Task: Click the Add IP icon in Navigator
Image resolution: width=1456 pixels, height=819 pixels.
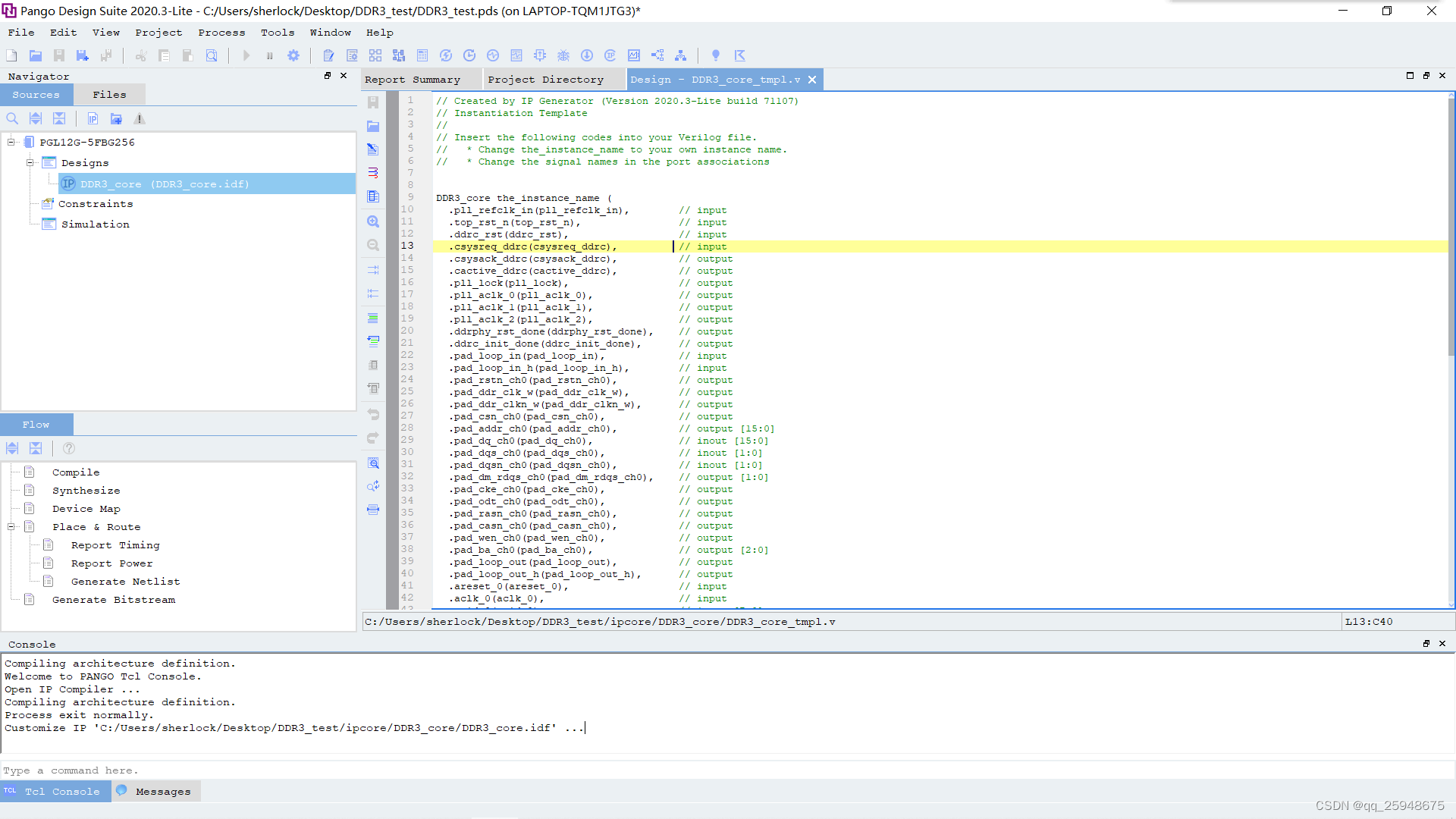Action: pyautogui.click(x=93, y=119)
